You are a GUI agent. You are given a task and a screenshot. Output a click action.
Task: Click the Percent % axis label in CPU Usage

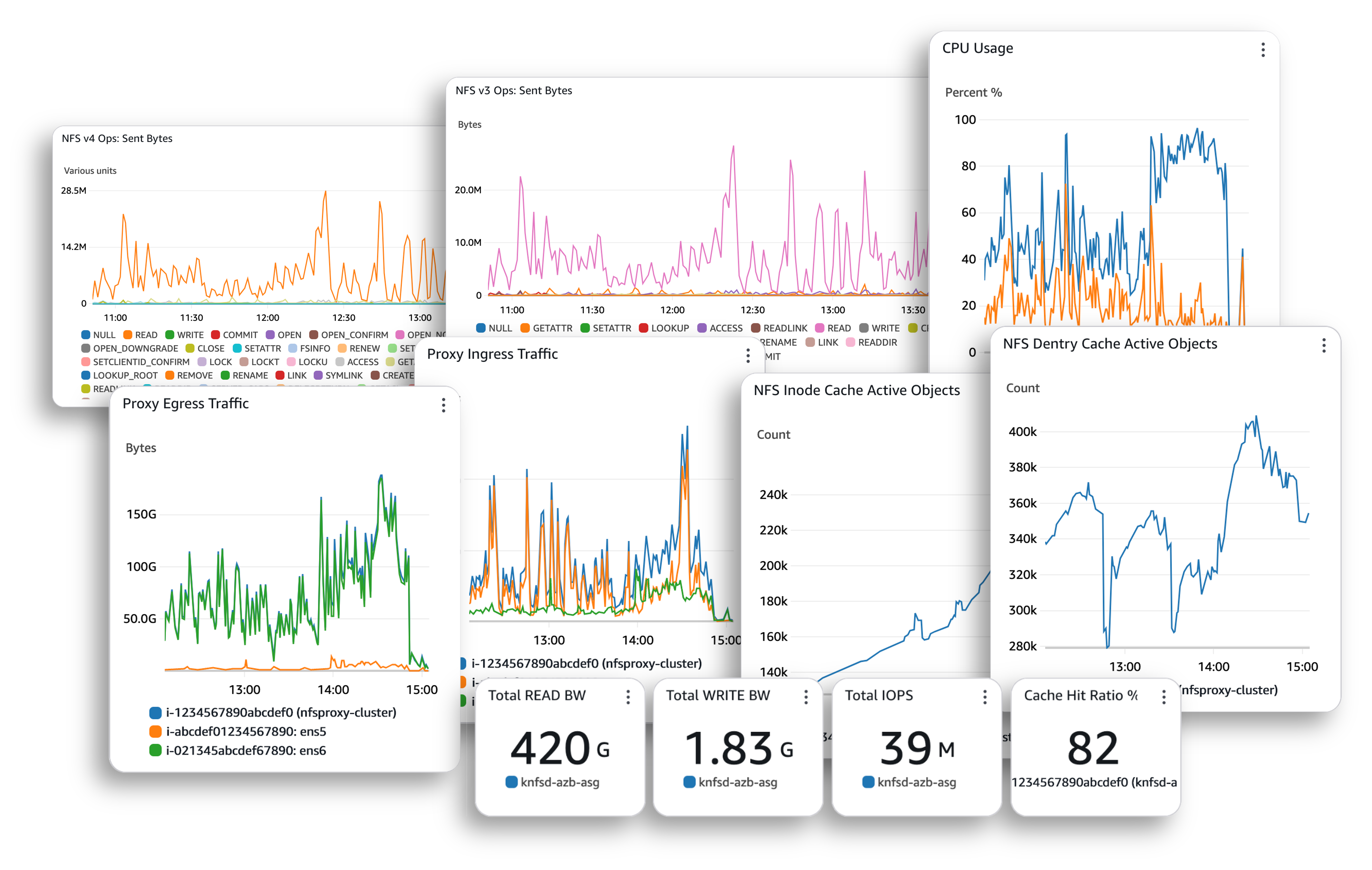click(973, 93)
